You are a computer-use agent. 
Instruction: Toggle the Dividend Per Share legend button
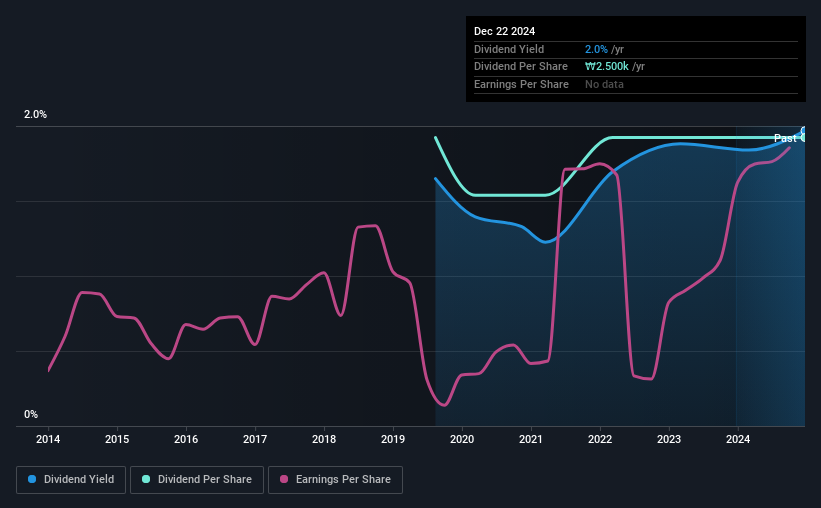pos(197,480)
